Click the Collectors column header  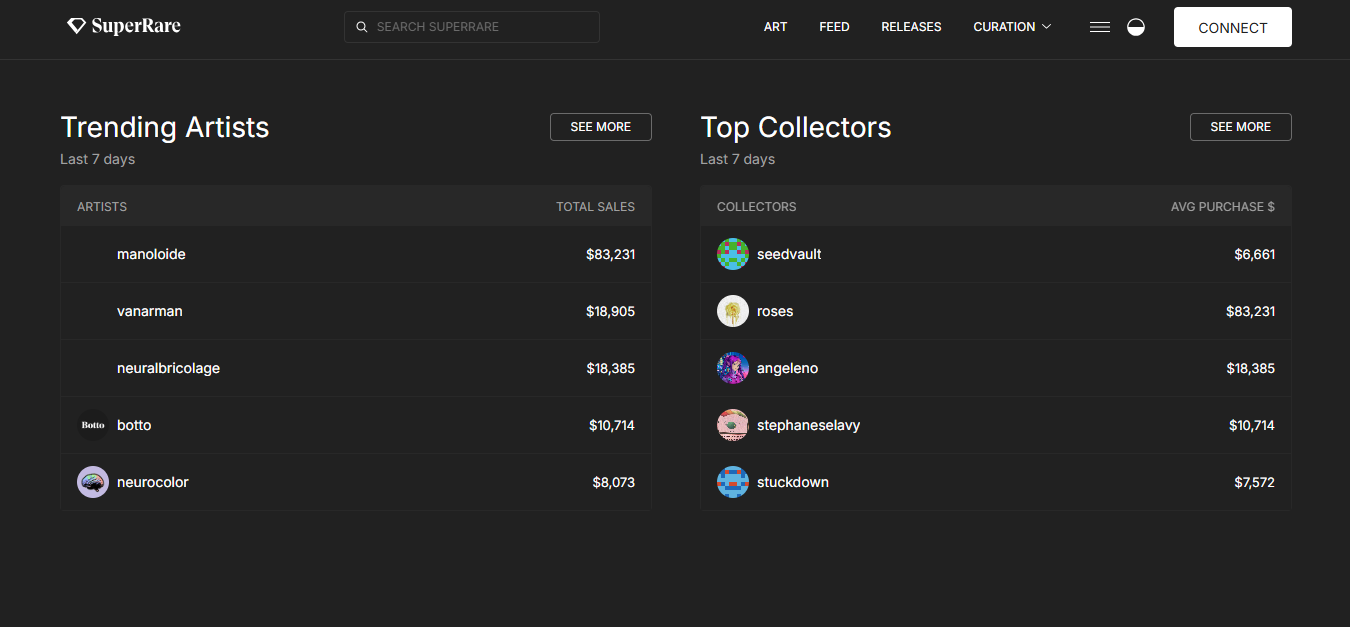click(x=757, y=207)
